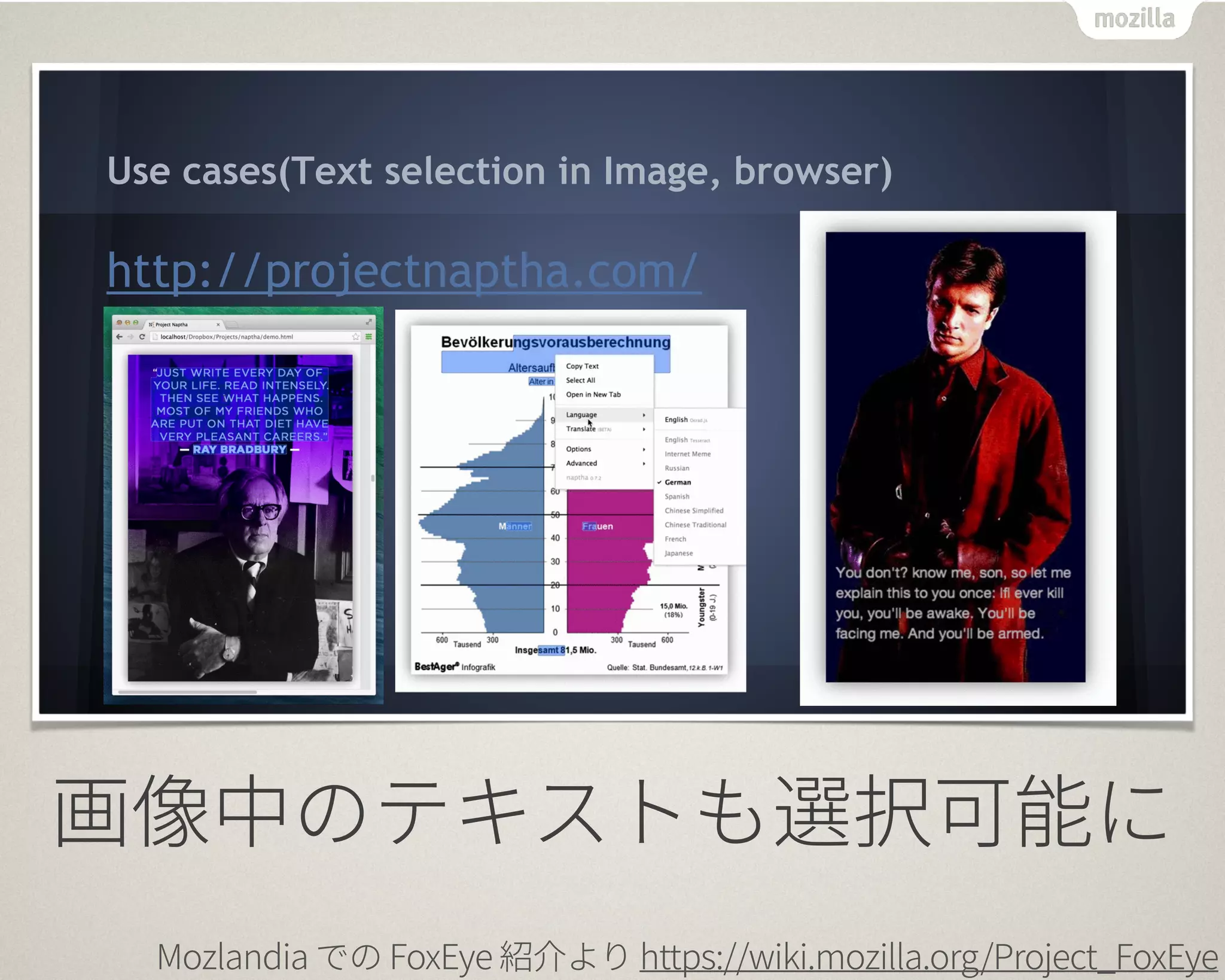
Task: Click the Insgesamt 81,5 Mio. text
Action: (x=555, y=650)
